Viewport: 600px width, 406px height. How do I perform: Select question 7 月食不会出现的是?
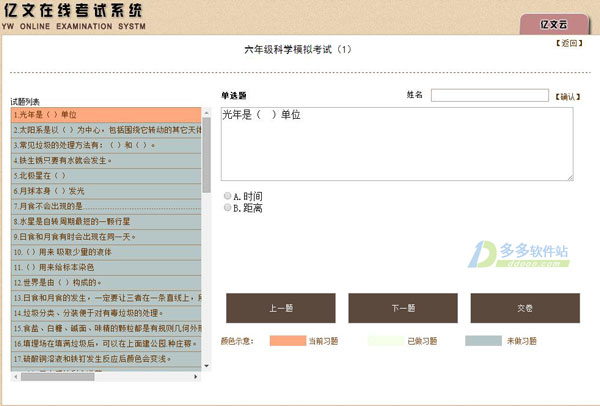(x=106, y=206)
